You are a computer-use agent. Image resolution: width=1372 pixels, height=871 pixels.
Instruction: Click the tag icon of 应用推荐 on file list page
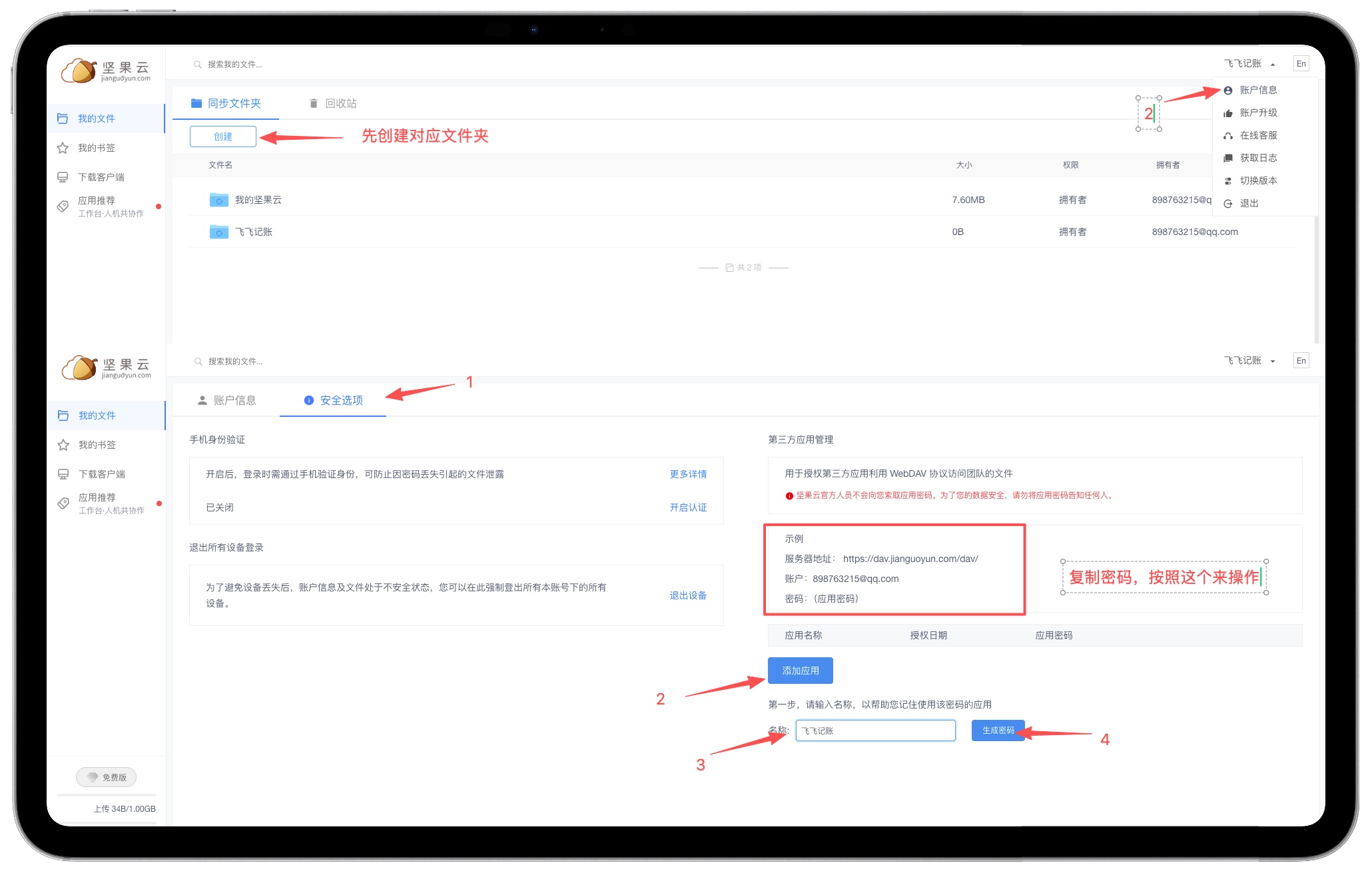click(x=63, y=206)
